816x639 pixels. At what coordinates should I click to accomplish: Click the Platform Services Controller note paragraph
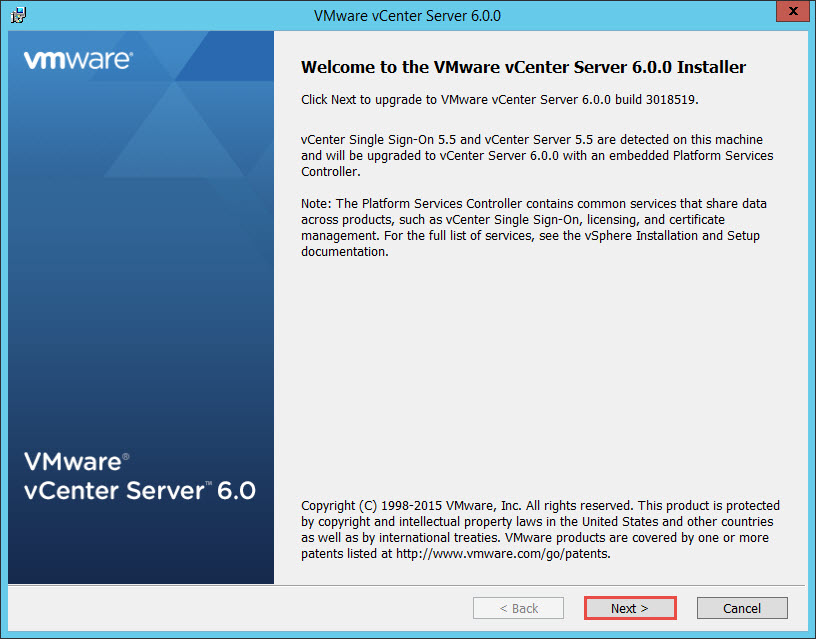click(535, 227)
